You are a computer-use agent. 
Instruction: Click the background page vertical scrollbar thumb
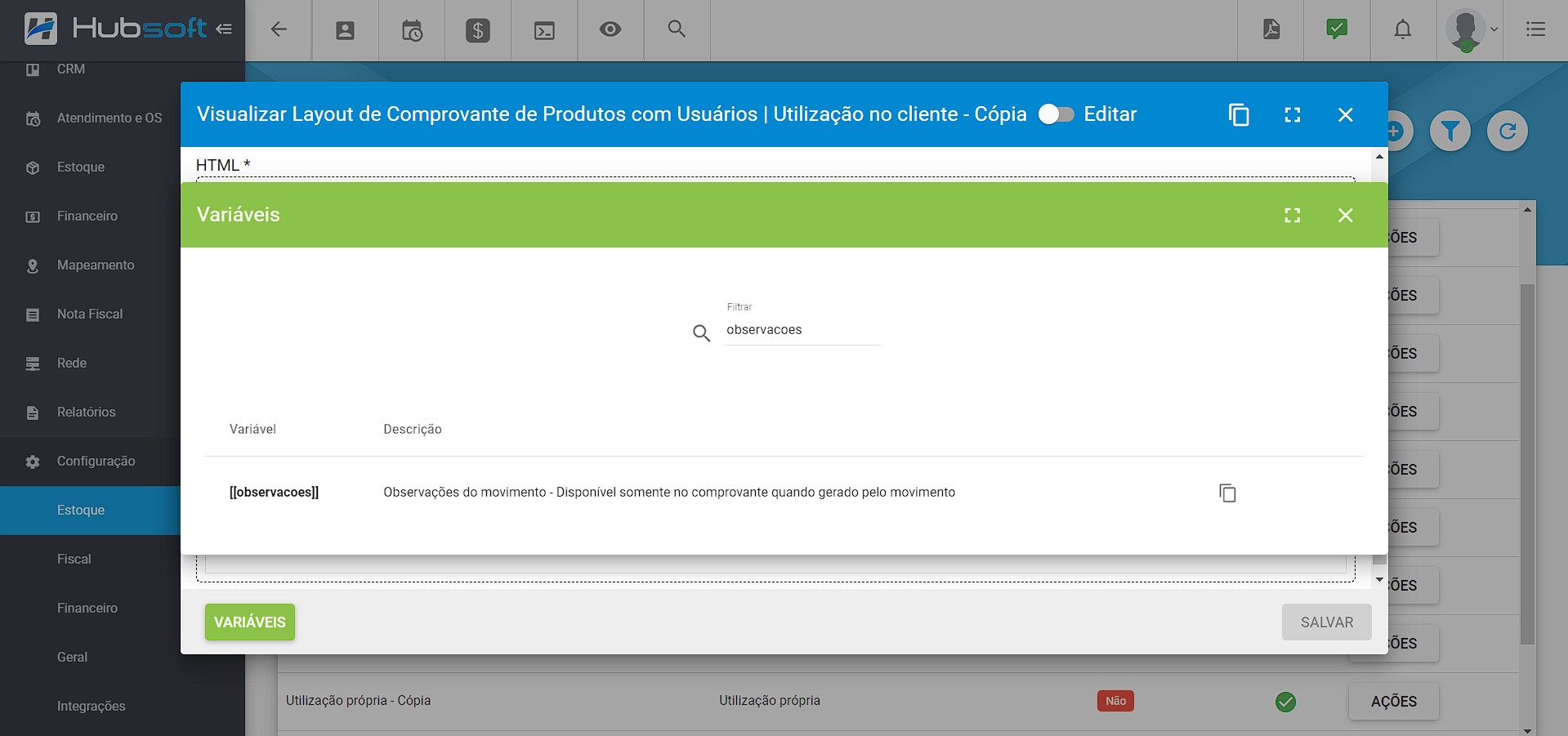(1527, 464)
